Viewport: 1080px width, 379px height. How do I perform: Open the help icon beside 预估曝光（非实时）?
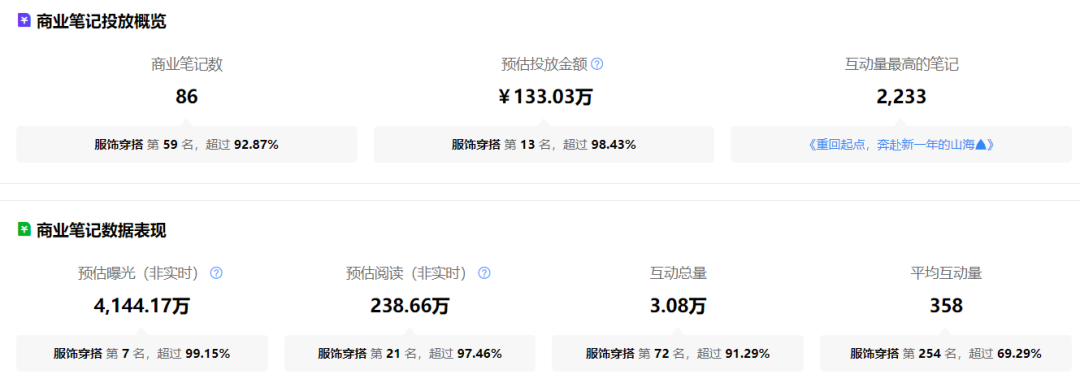click(216, 273)
